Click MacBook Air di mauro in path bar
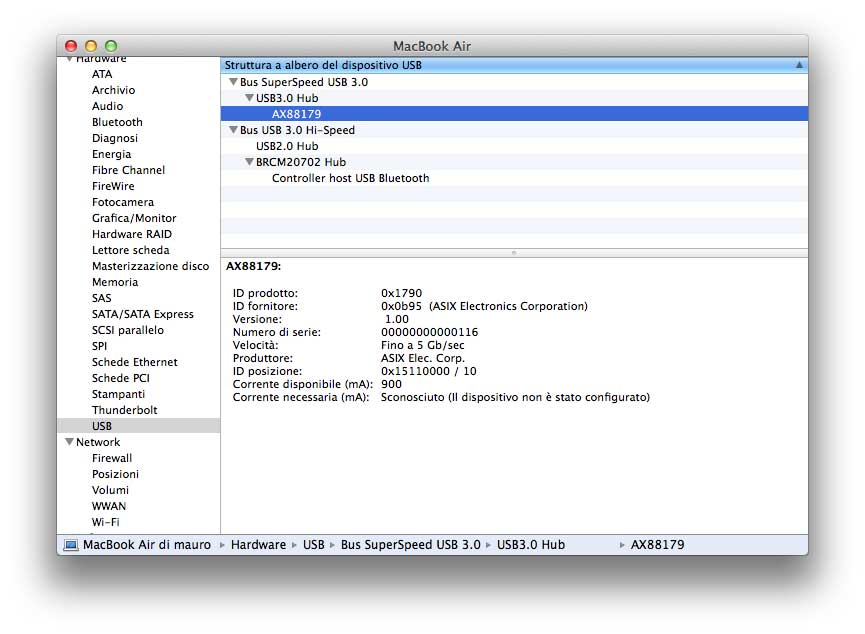This screenshot has width=865, height=634. 147,545
